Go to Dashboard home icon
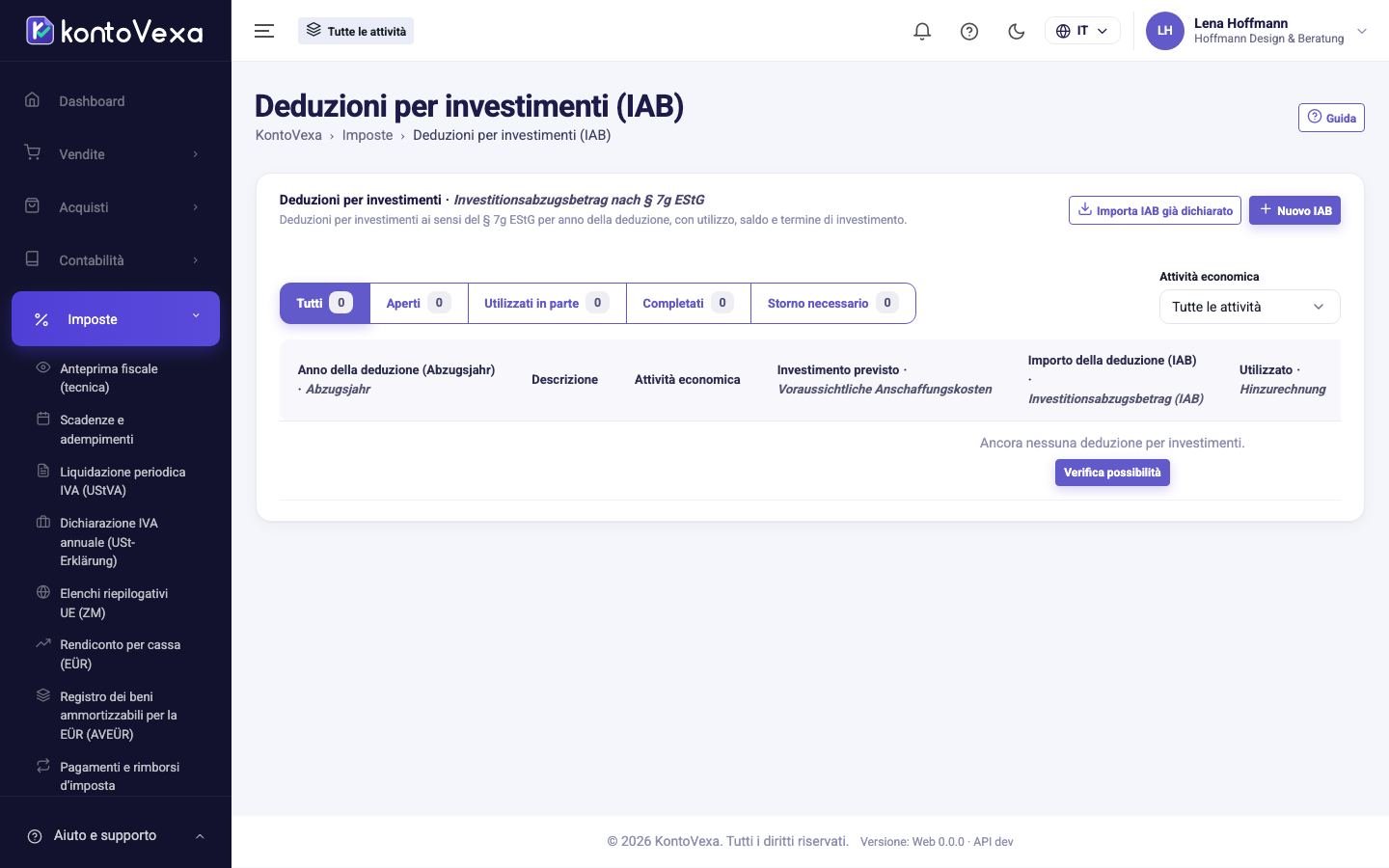 tap(33, 100)
